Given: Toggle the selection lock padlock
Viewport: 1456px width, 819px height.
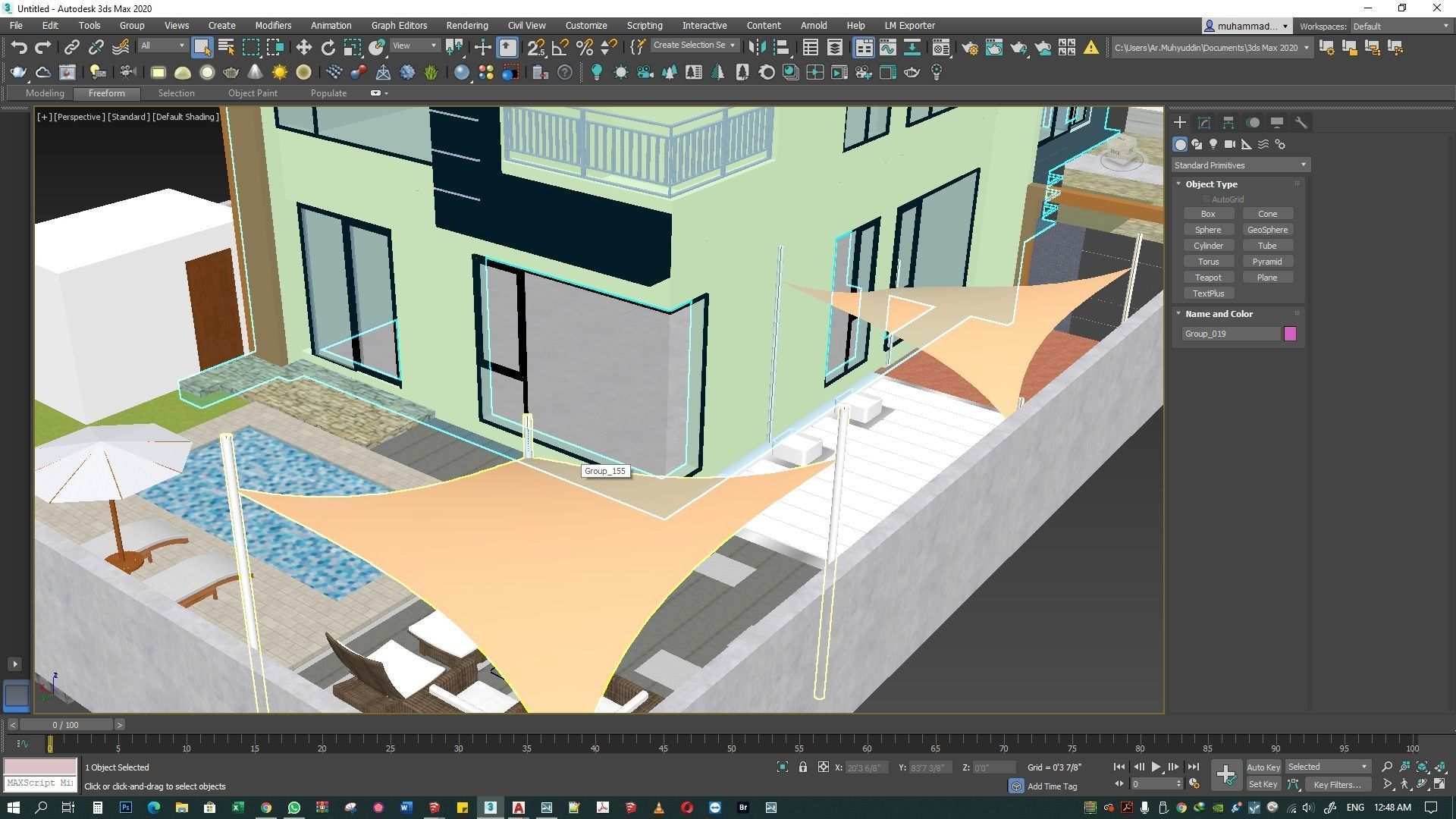Looking at the screenshot, I should coord(802,767).
